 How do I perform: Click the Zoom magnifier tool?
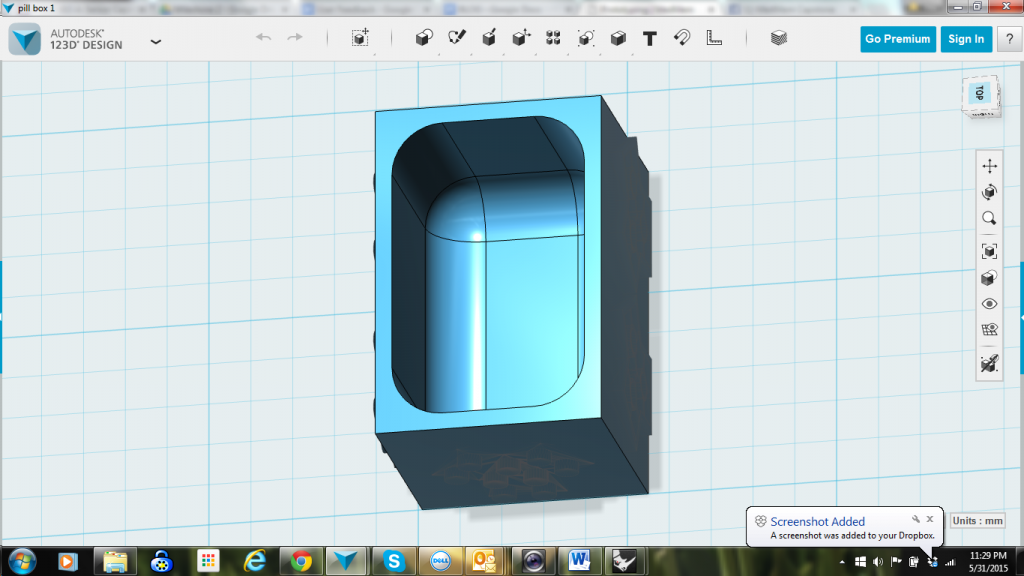point(989,218)
